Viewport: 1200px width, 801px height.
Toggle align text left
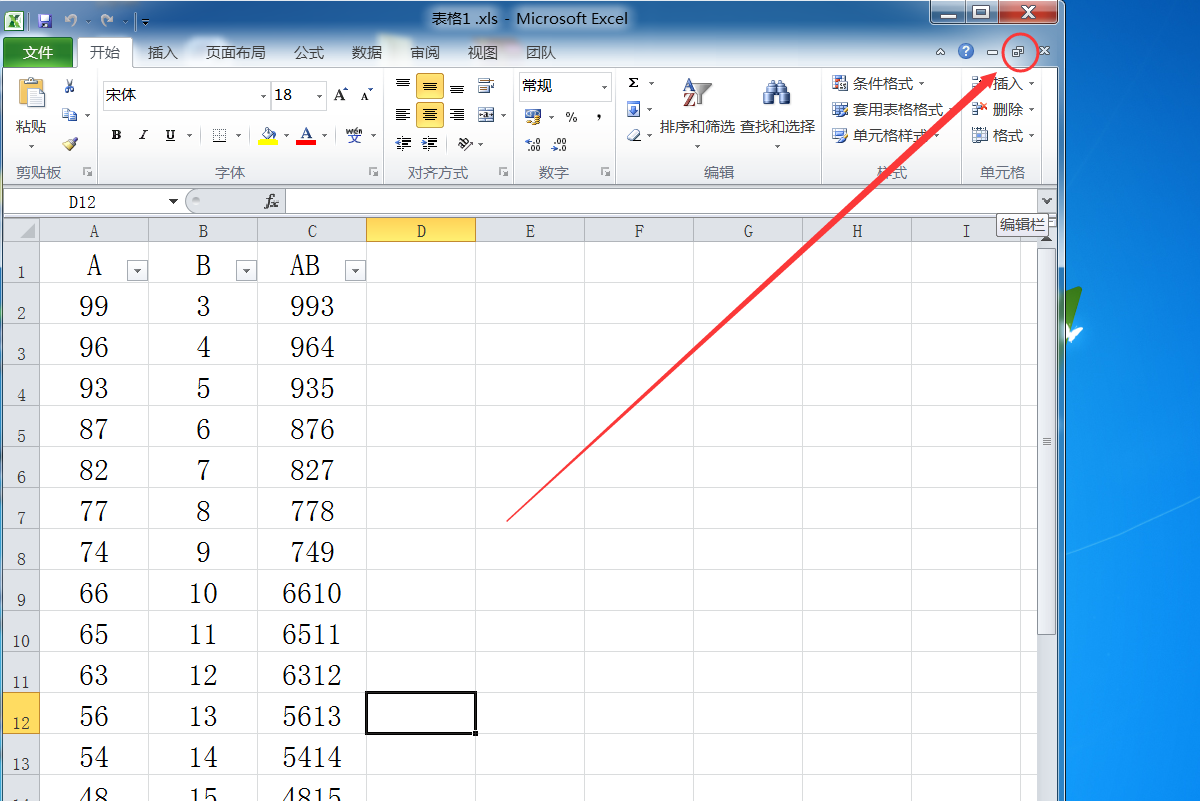[403, 115]
